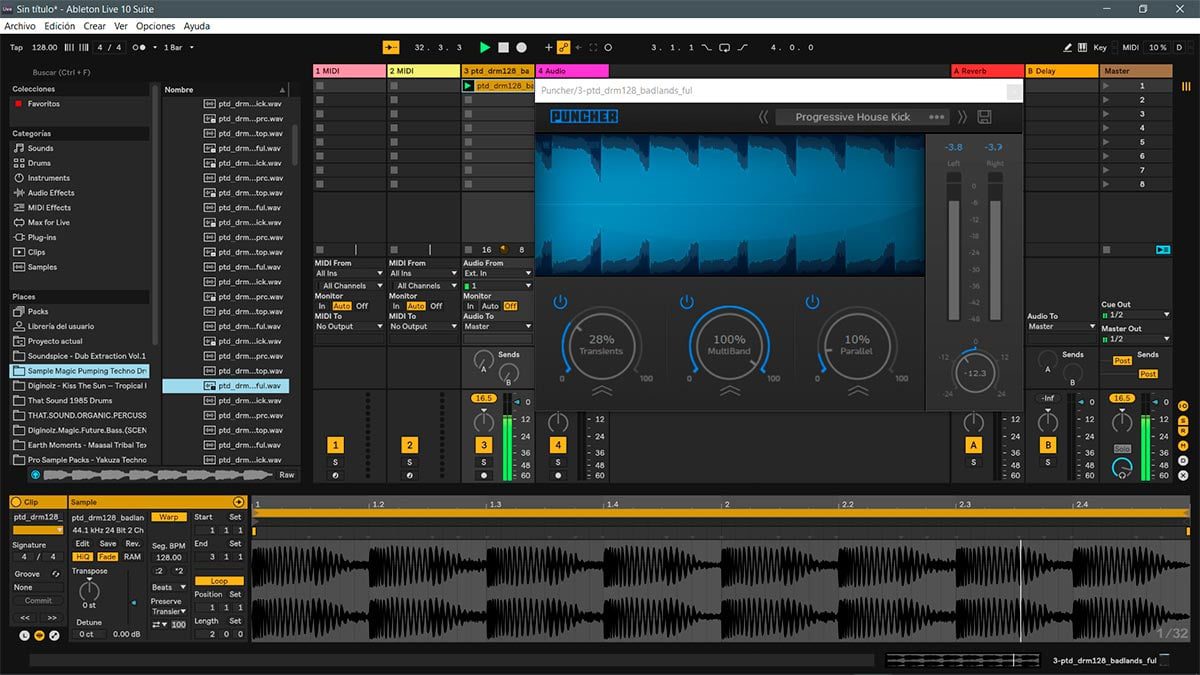Toggle the computer MIDI keyboard icon

click(1083, 47)
